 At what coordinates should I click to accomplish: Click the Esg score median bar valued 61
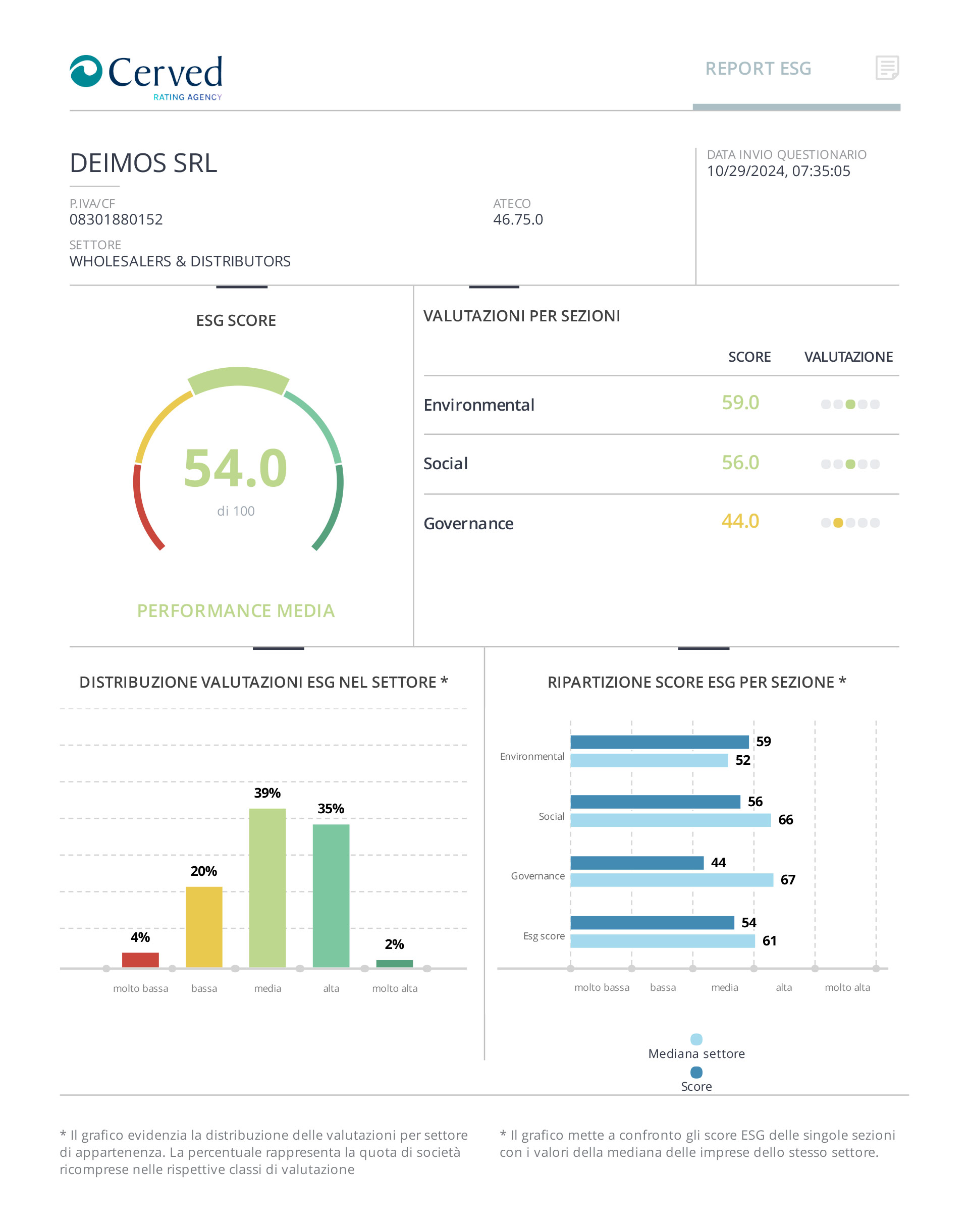pyautogui.click(x=663, y=941)
